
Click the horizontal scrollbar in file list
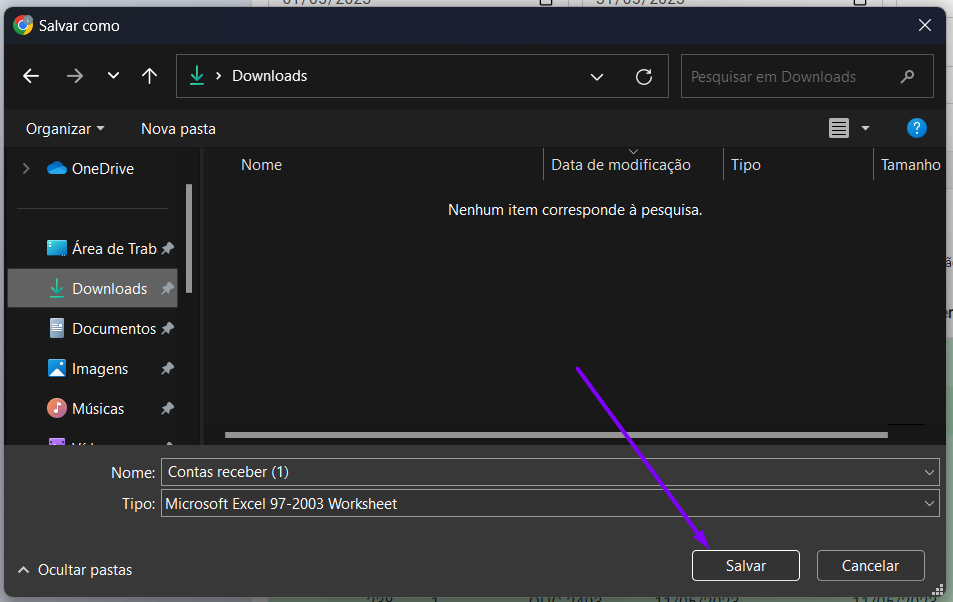click(555, 435)
